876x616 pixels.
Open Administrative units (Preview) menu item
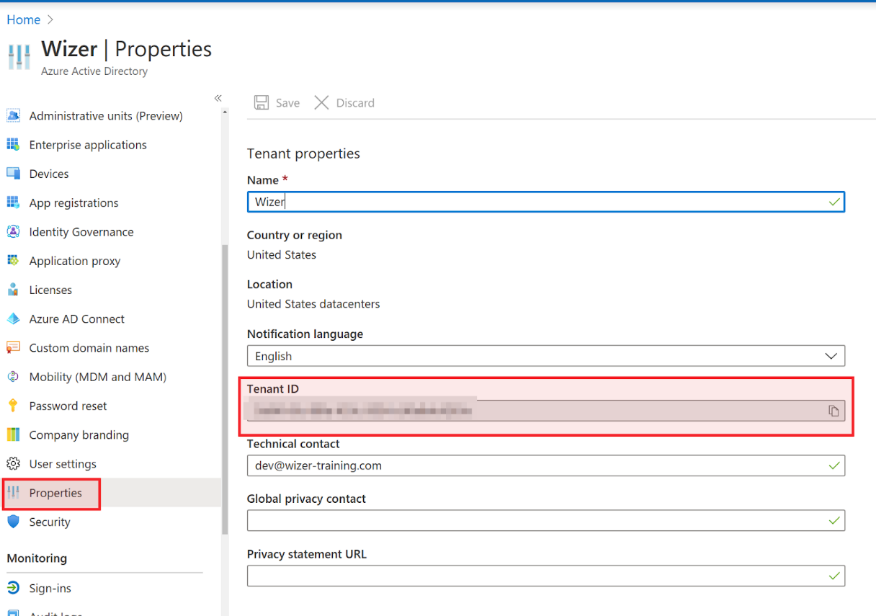click(x=106, y=116)
